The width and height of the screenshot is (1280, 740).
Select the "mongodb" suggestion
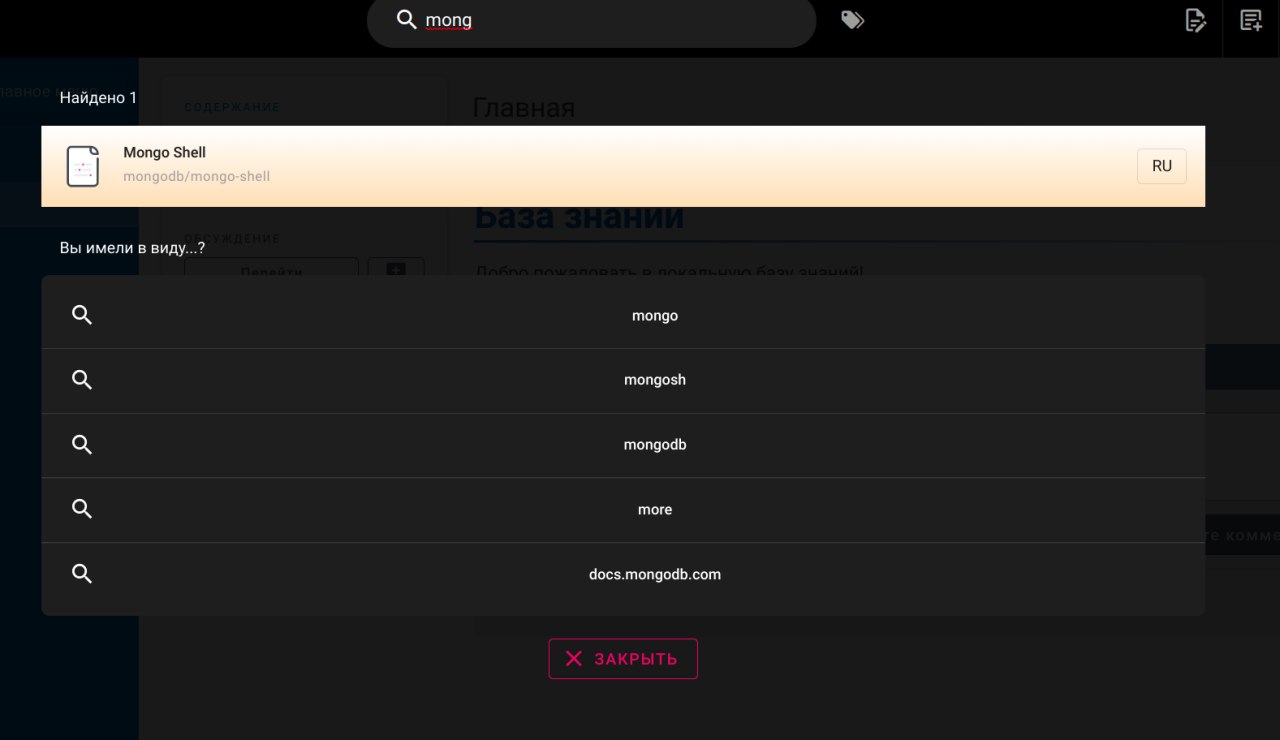623,445
